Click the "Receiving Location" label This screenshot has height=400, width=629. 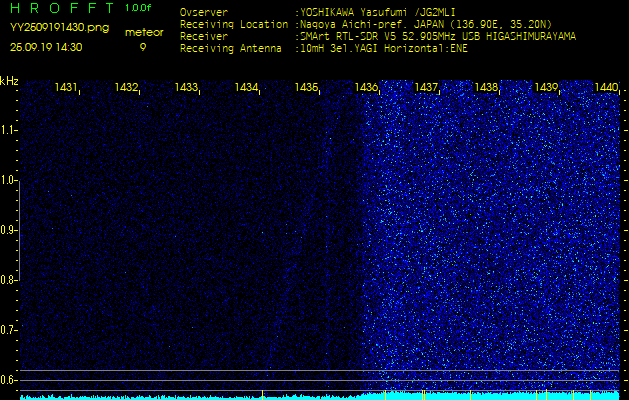point(234,24)
